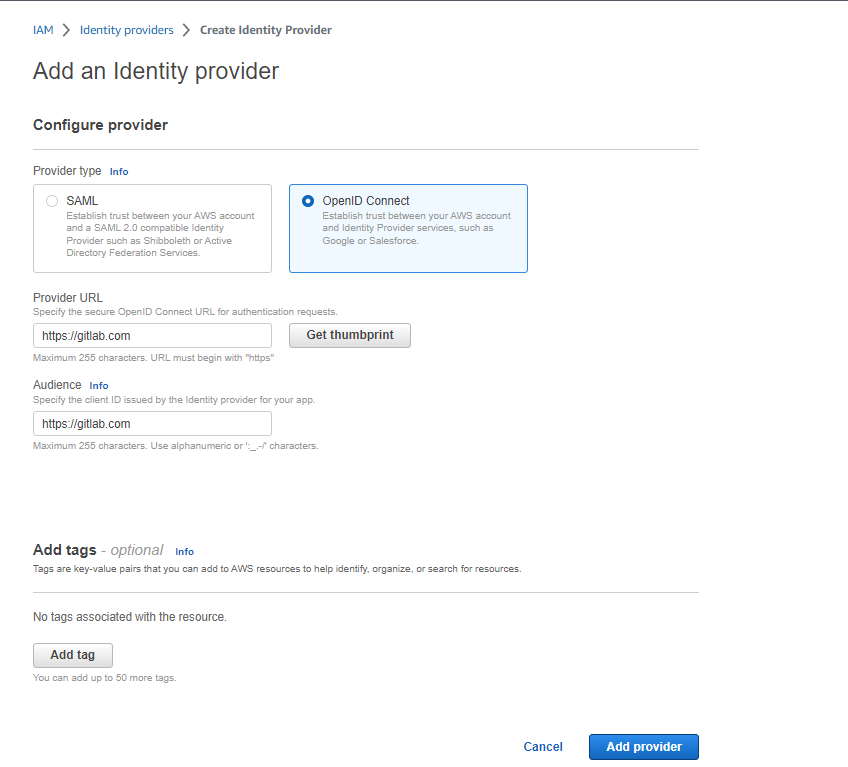Click the Create Identity Provider breadcrumb item
The width and height of the screenshot is (848, 767).
click(x=265, y=30)
